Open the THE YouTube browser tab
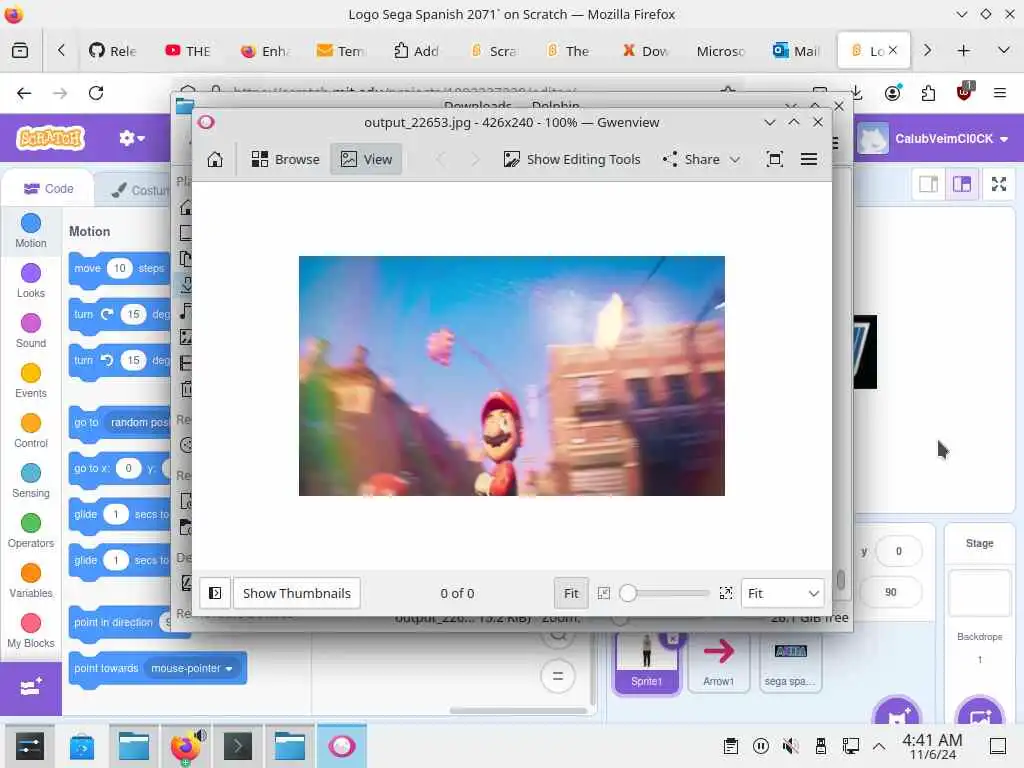The width and height of the screenshot is (1024, 768). (188, 51)
